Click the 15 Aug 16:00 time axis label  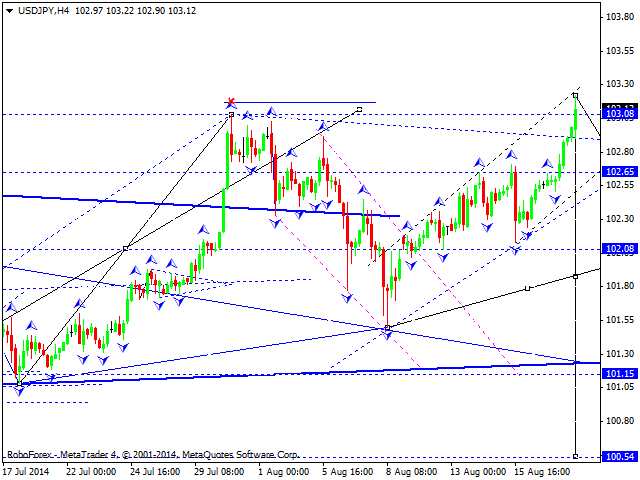(x=542, y=471)
